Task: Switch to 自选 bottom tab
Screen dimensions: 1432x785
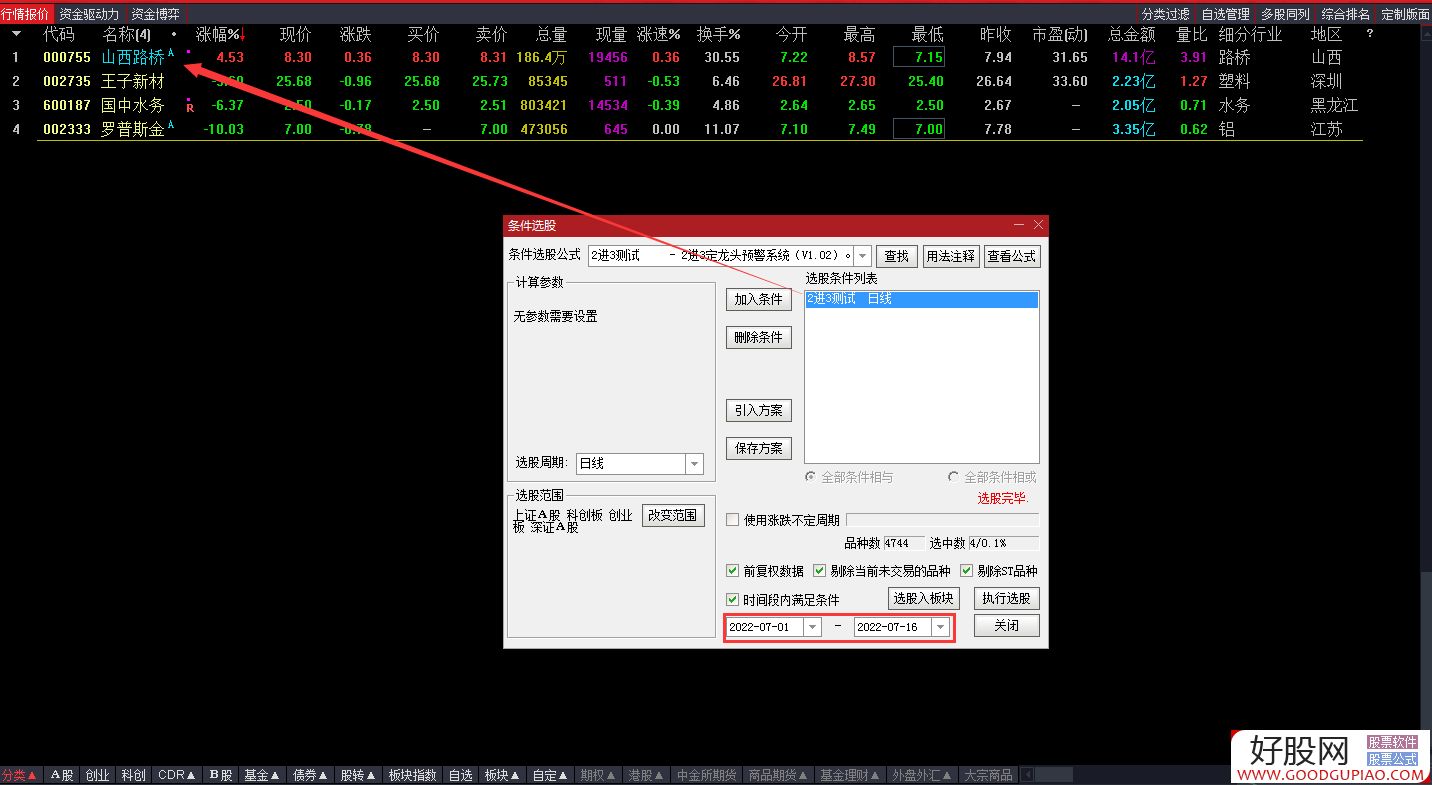Action: 460,775
